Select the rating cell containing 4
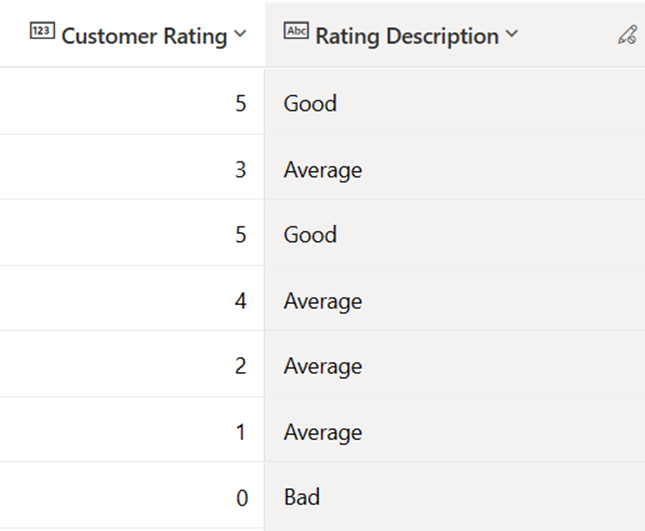Image resolution: width=645 pixels, height=531 pixels. 132,299
